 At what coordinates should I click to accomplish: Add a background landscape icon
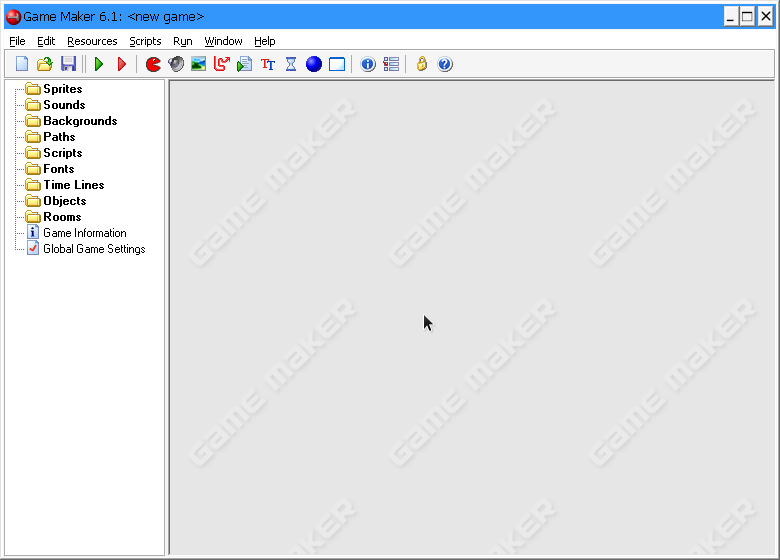point(198,64)
